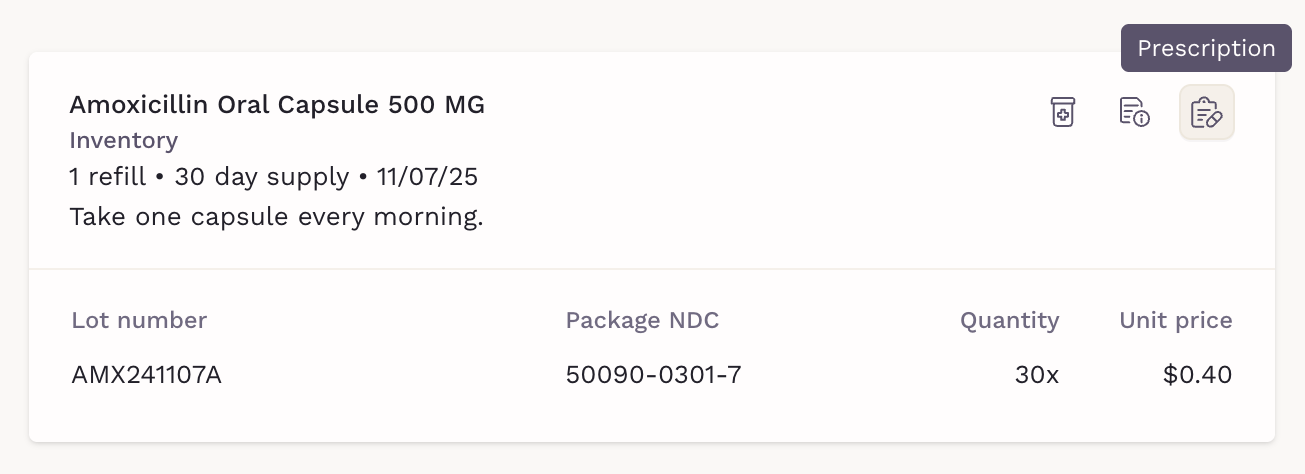Click the Lot number column header
Screen dimensions: 1305x474
[139, 320]
